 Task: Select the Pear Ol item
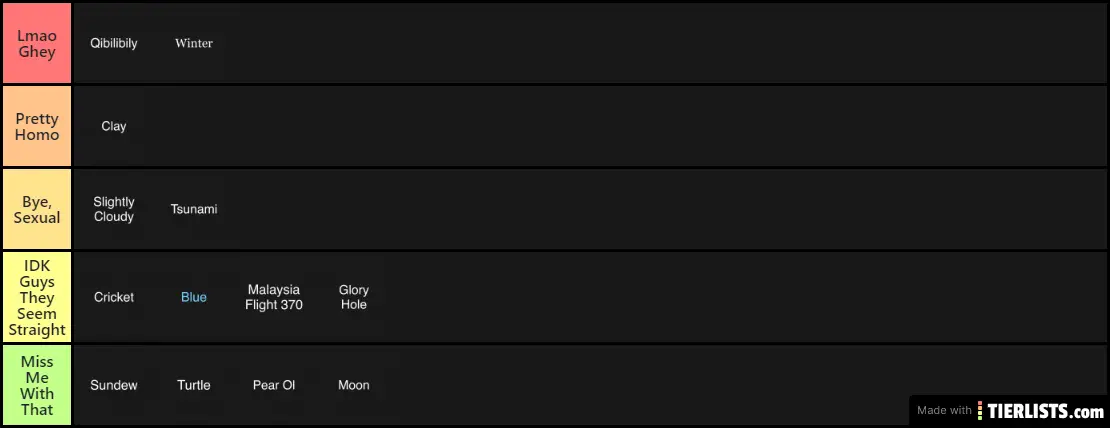pyautogui.click(x=274, y=385)
